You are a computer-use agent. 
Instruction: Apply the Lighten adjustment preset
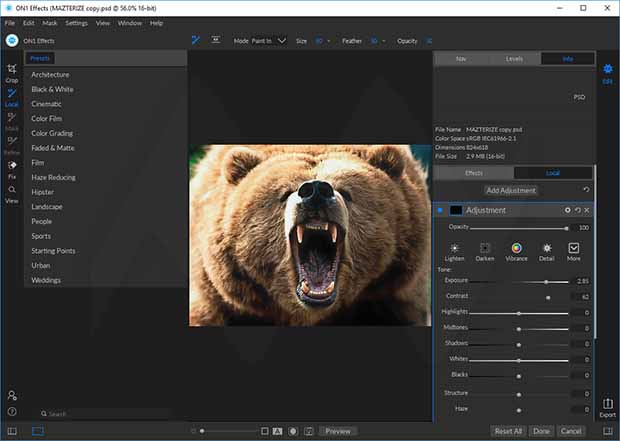pyautogui.click(x=455, y=250)
